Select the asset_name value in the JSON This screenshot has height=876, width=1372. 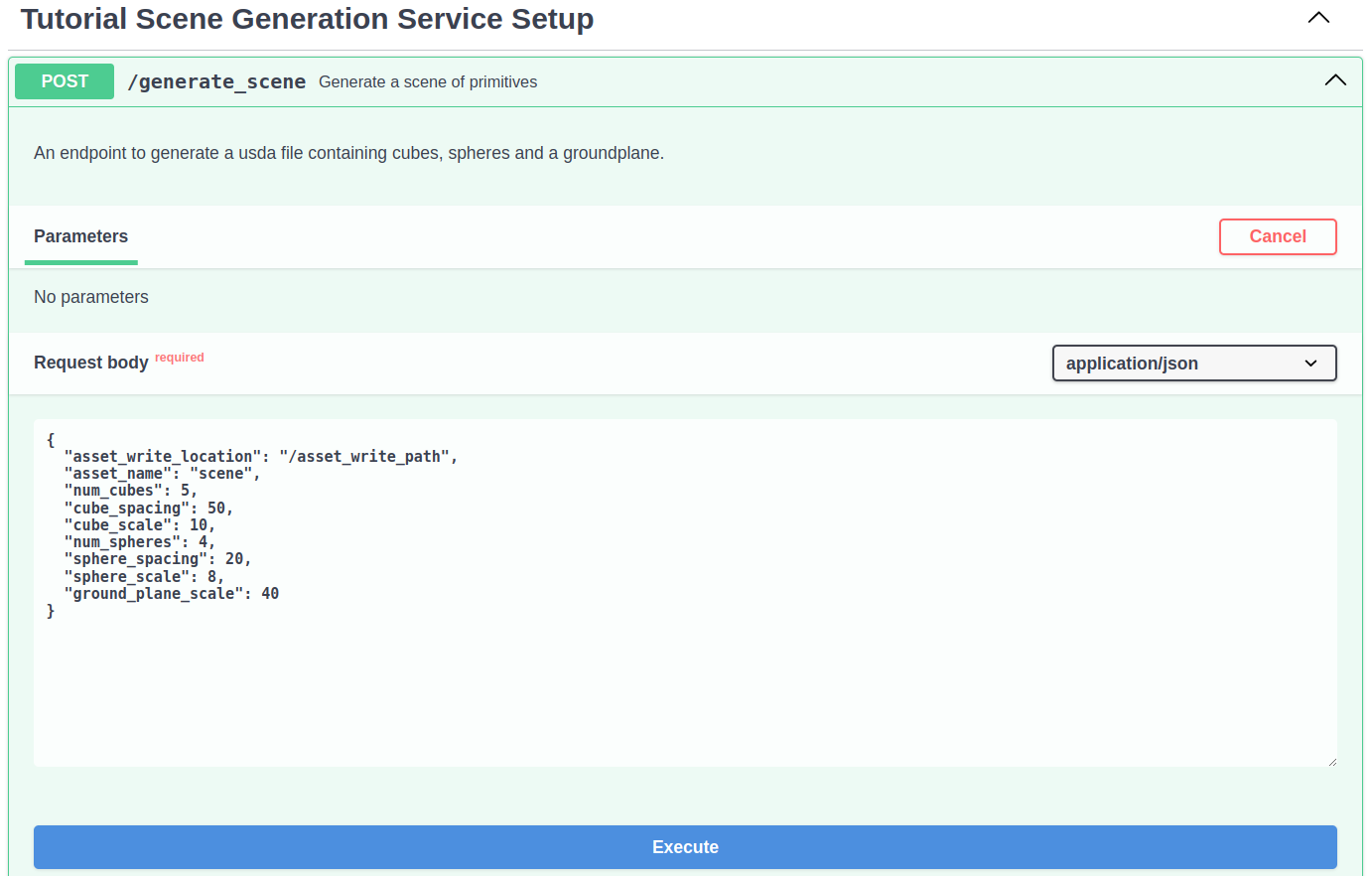(227, 474)
